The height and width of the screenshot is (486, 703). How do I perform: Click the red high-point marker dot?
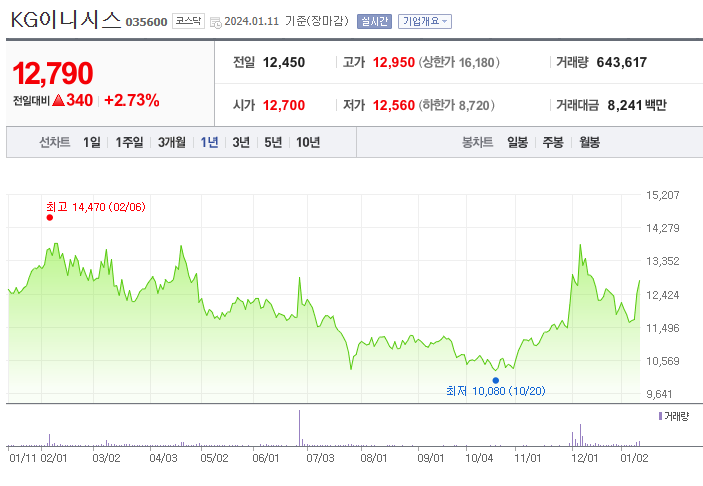[50, 217]
